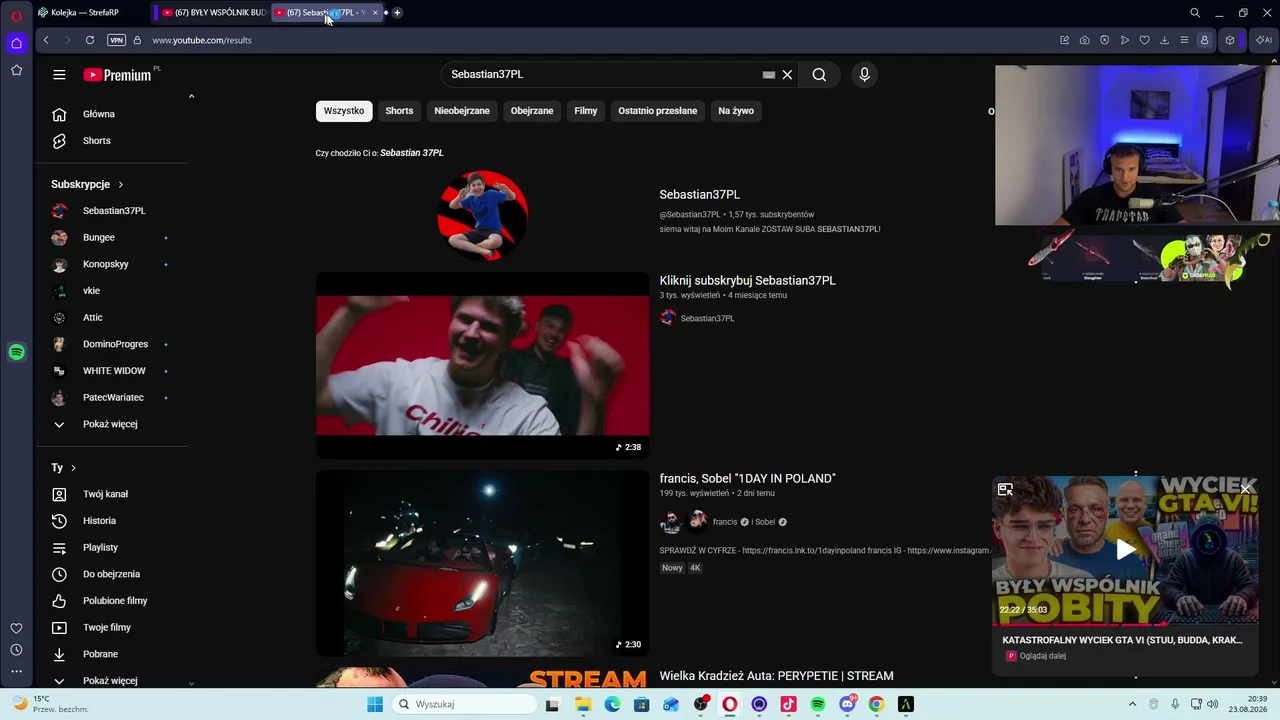Open suggested search Sebastian 37PL
Screen dimensions: 1280x720
coord(412,153)
